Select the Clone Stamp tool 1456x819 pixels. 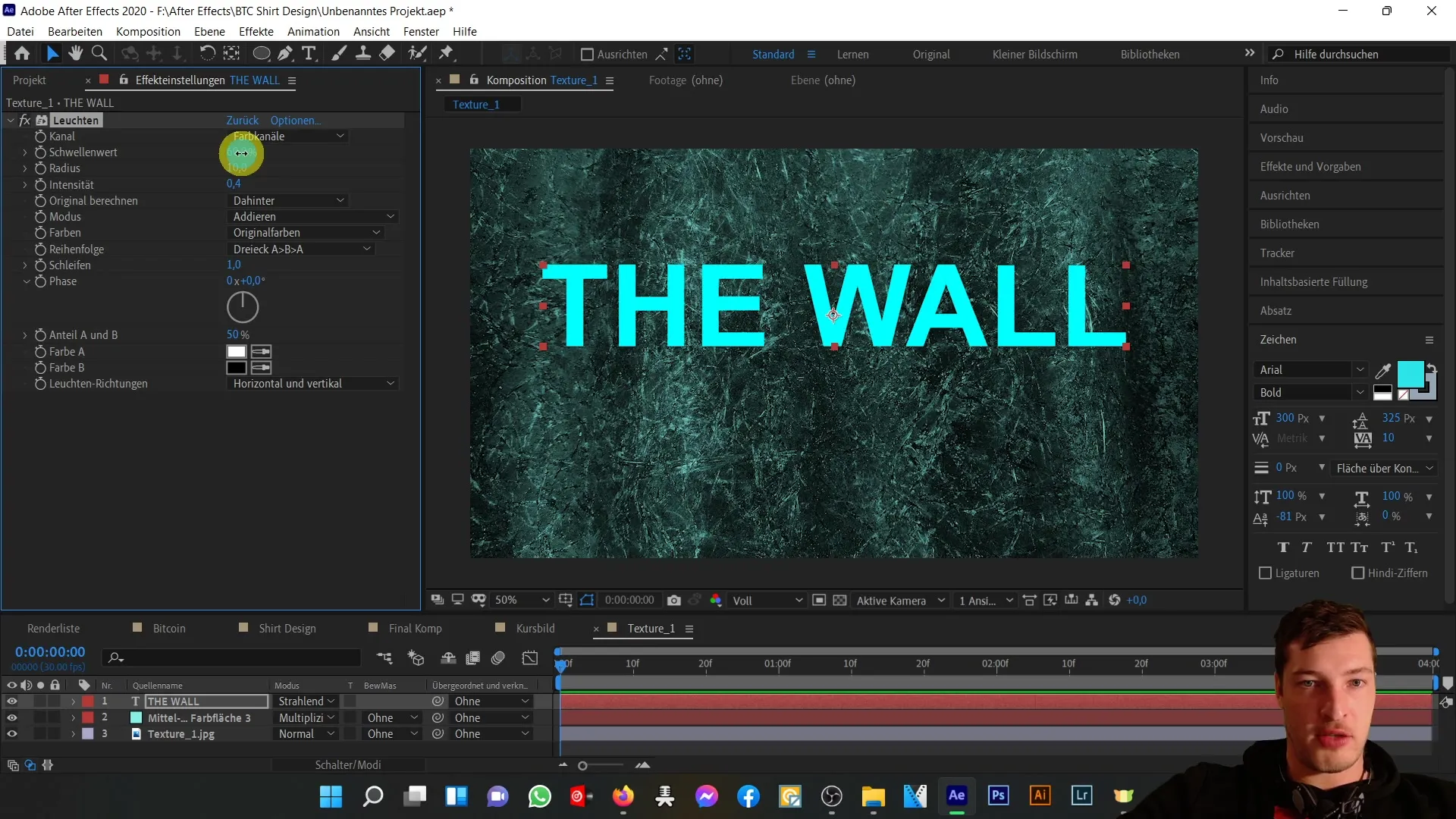363,53
